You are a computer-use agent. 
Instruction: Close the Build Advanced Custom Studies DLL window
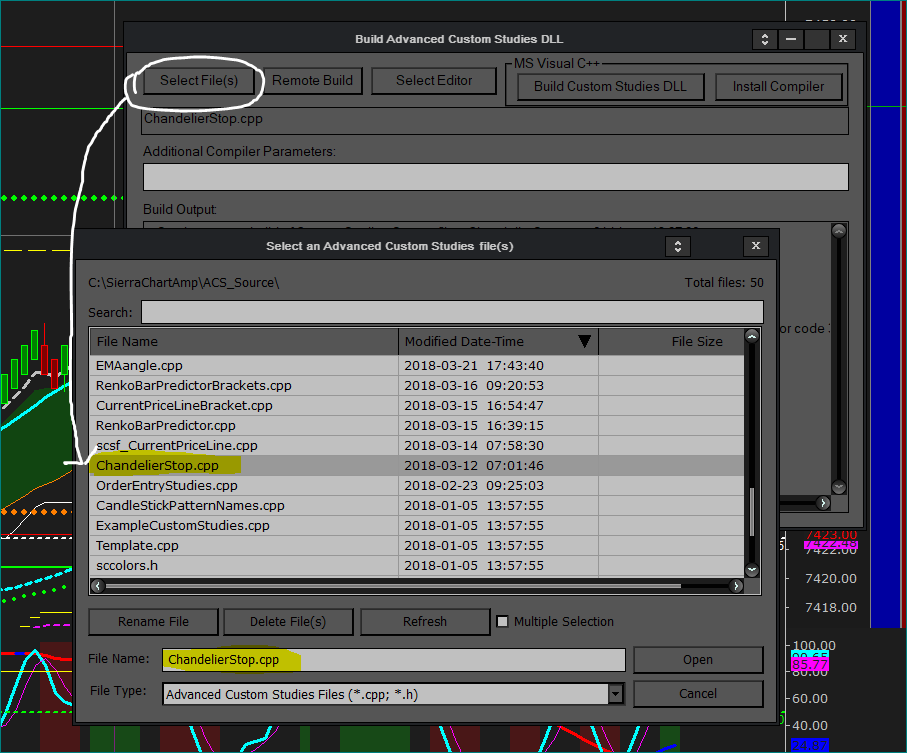tap(843, 39)
